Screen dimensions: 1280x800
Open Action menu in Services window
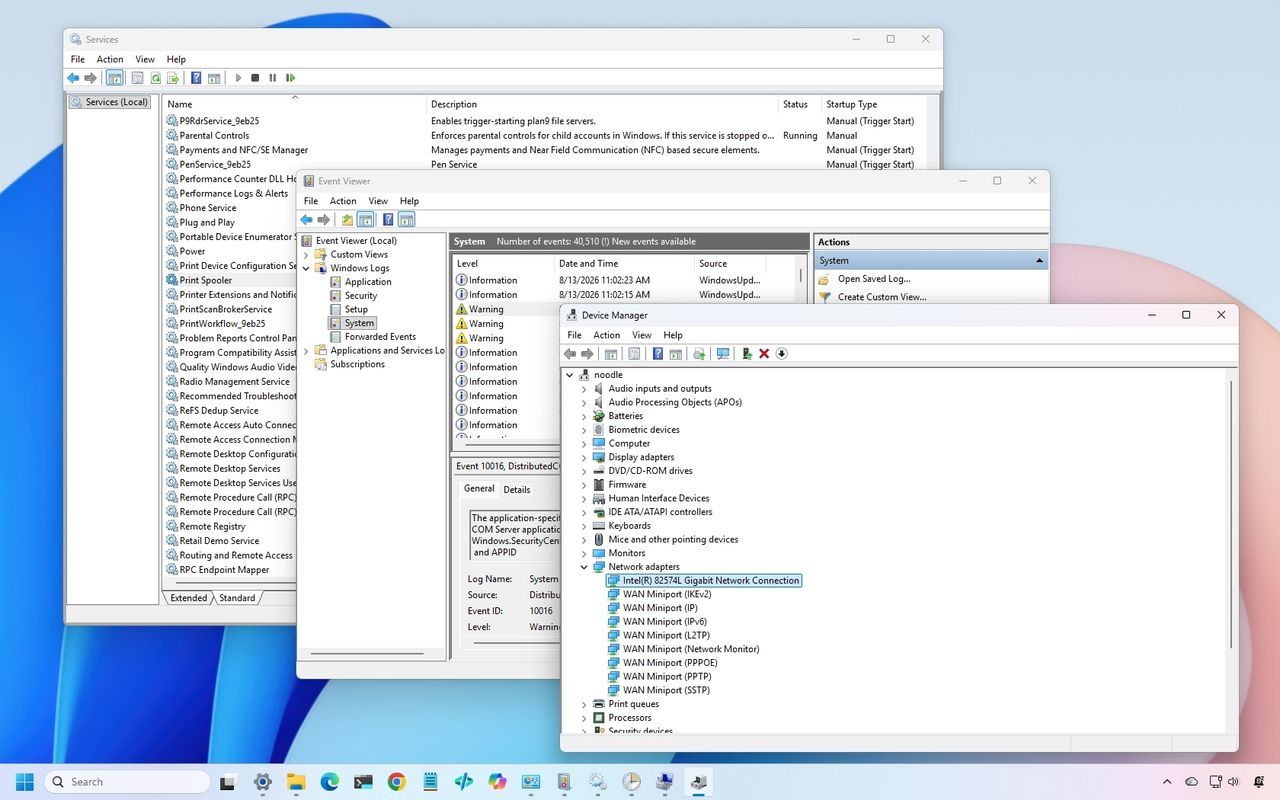tap(110, 60)
